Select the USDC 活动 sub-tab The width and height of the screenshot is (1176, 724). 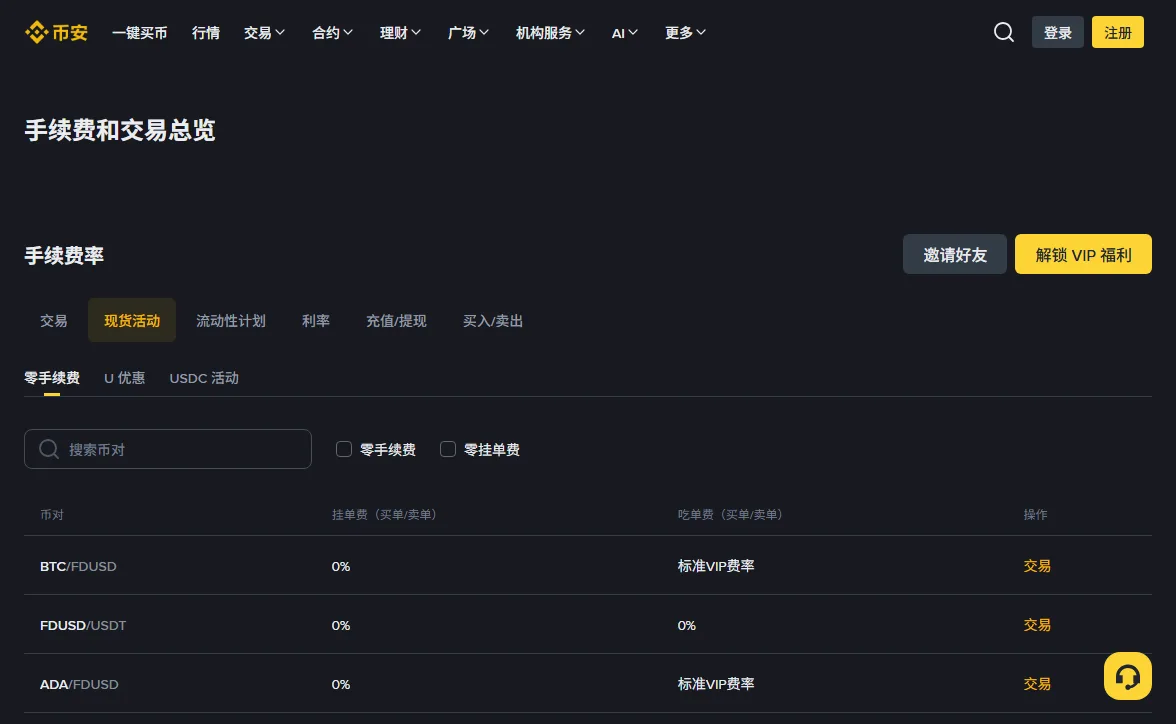point(204,378)
